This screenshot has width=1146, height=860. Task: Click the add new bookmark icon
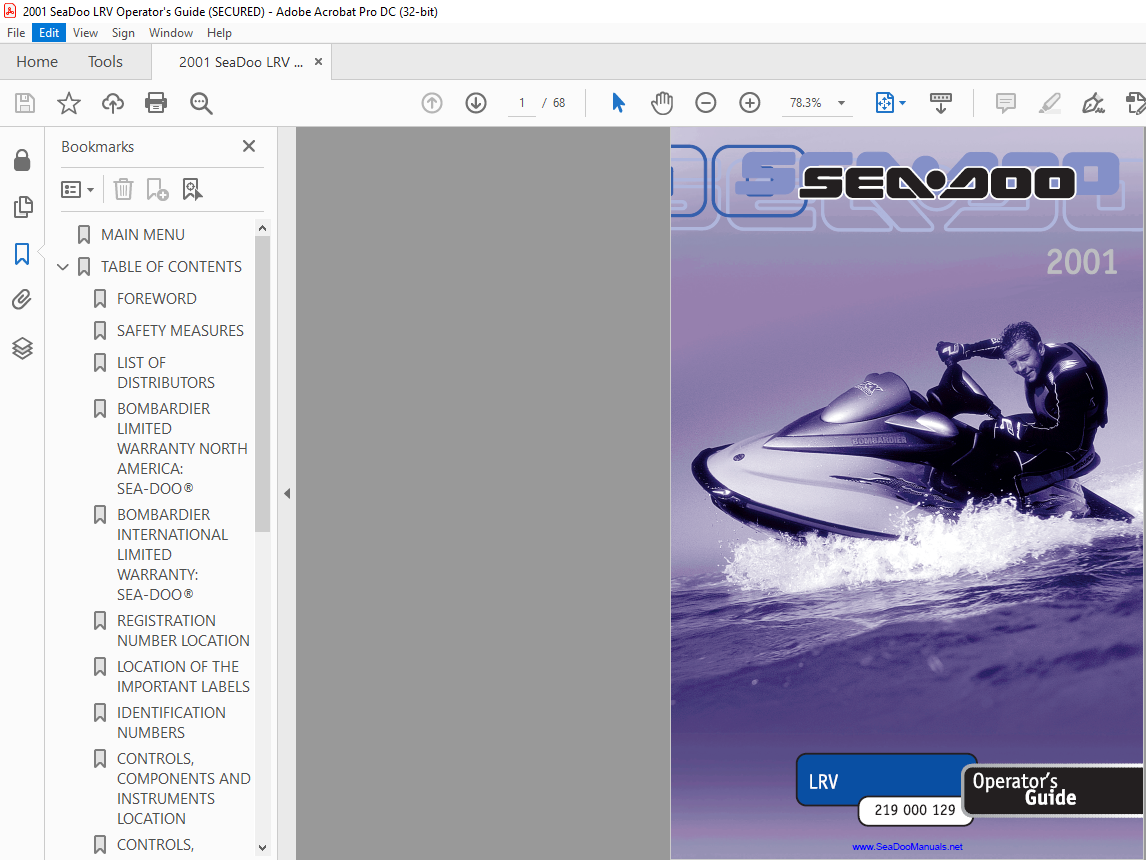point(157,190)
